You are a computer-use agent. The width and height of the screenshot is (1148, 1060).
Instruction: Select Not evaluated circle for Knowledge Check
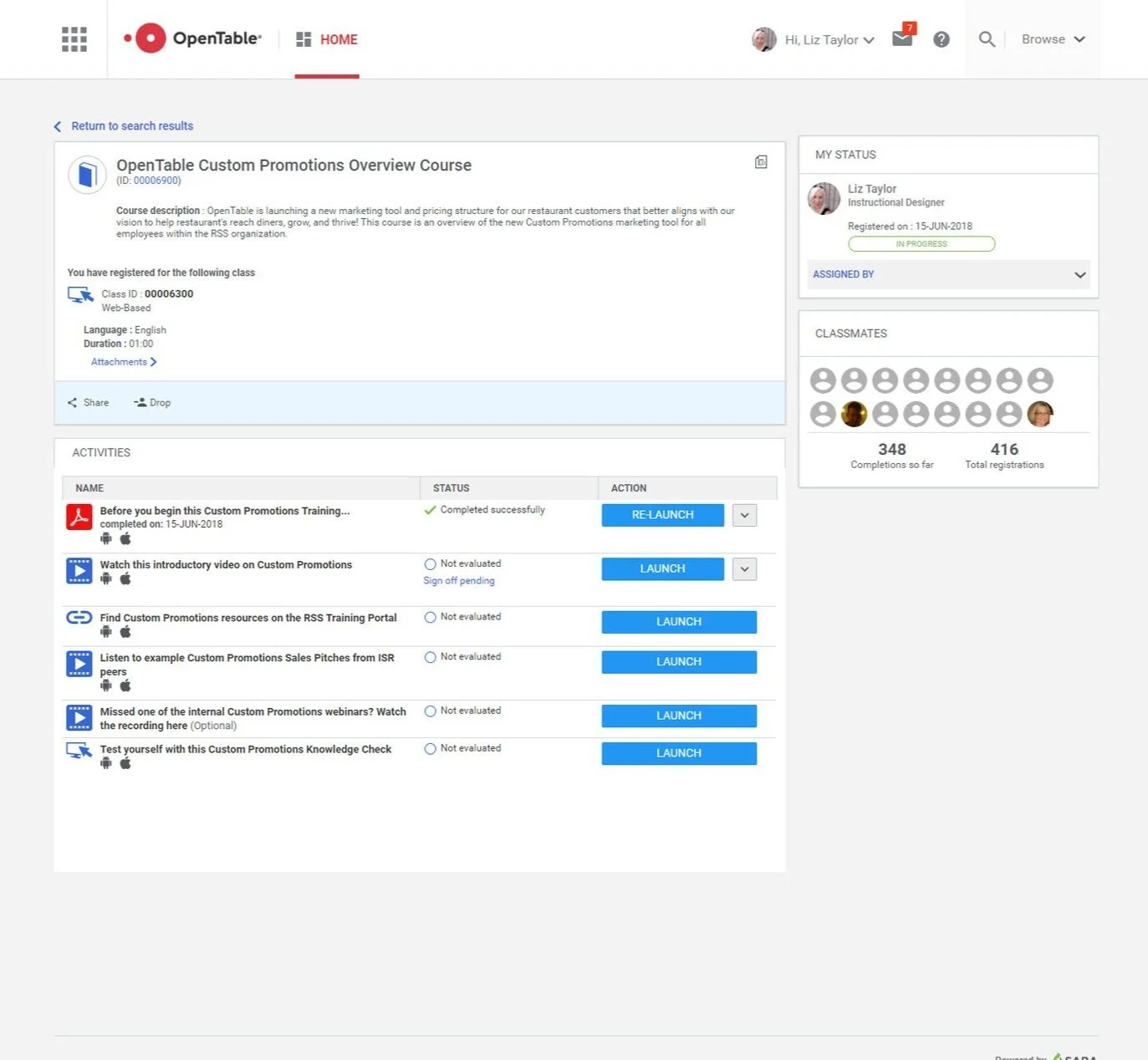[431, 749]
